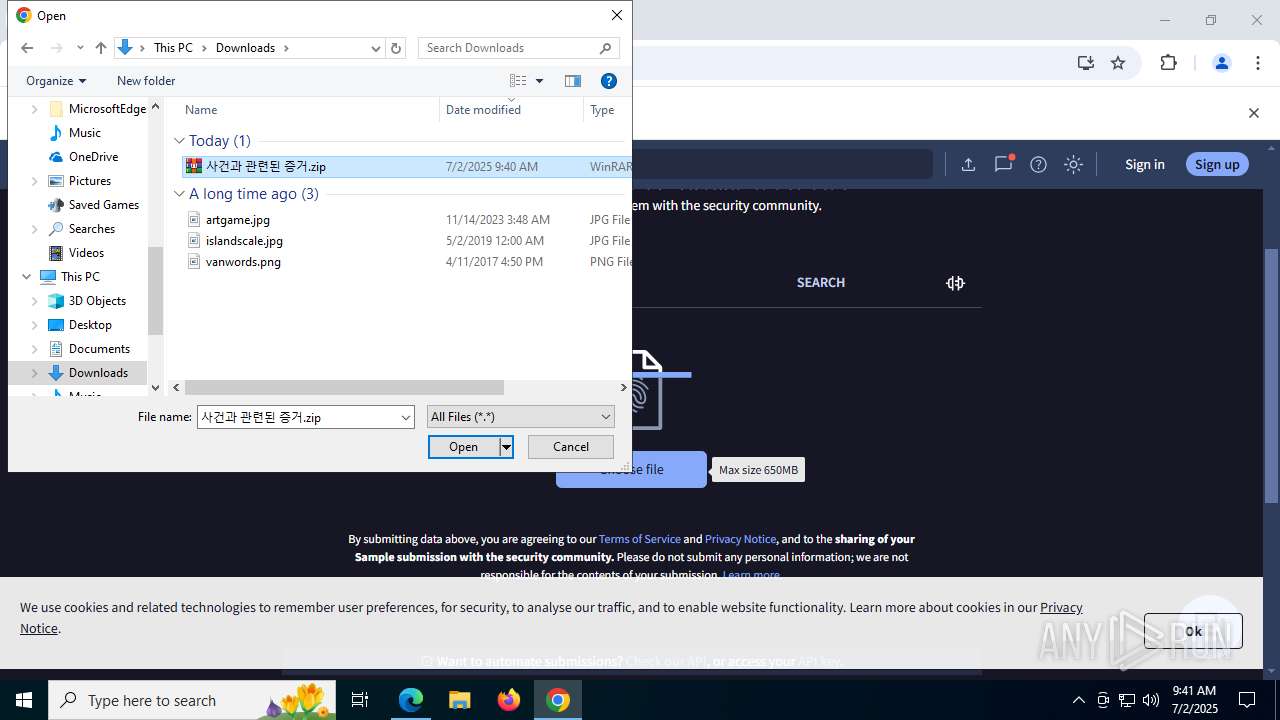Open Privacy Notice link in agreement text
Image resolution: width=1280 pixels, height=720 pixels.
point(740,539)
